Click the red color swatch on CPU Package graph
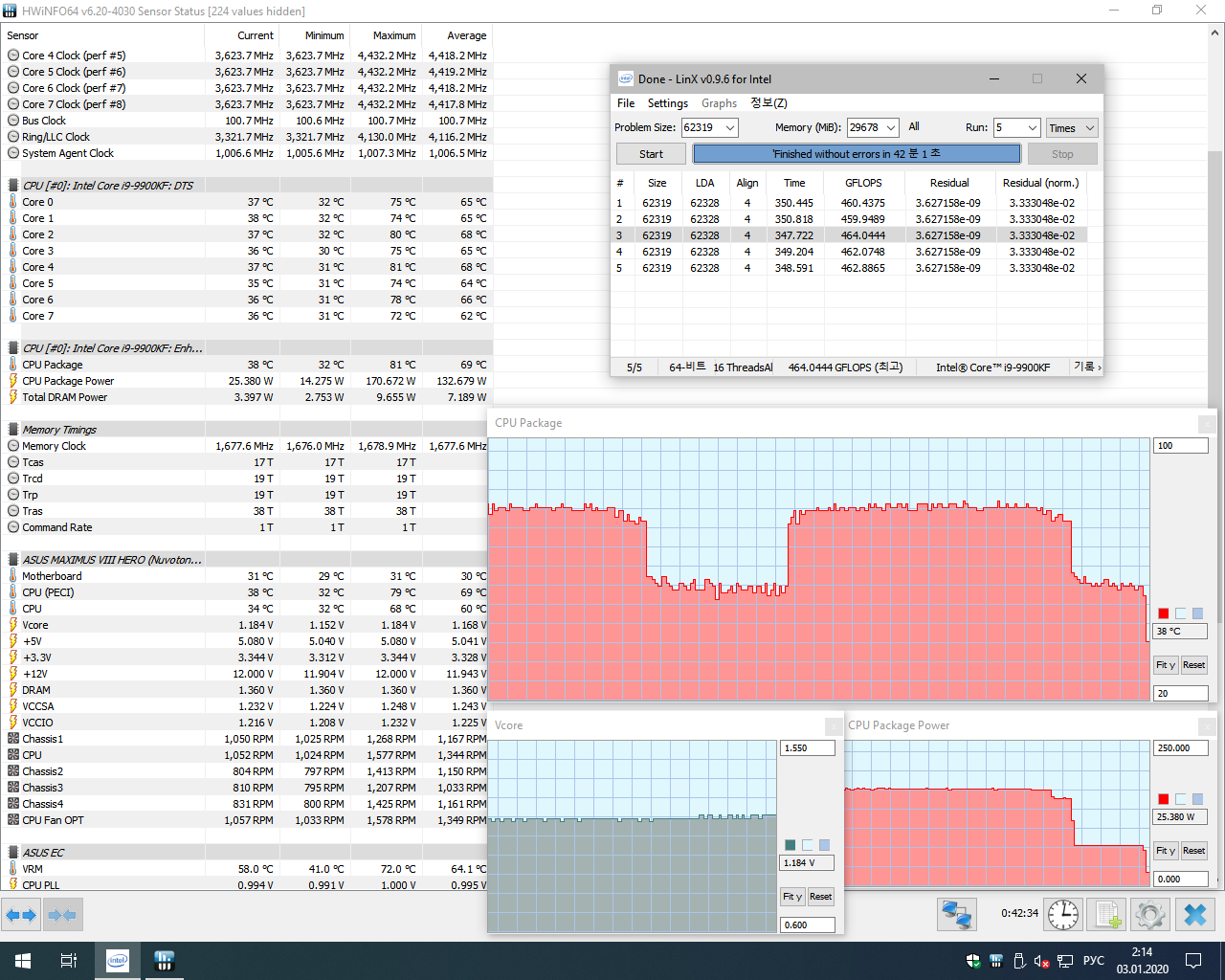This screenshot has width=1225, height=980. tap(1164, 613)
